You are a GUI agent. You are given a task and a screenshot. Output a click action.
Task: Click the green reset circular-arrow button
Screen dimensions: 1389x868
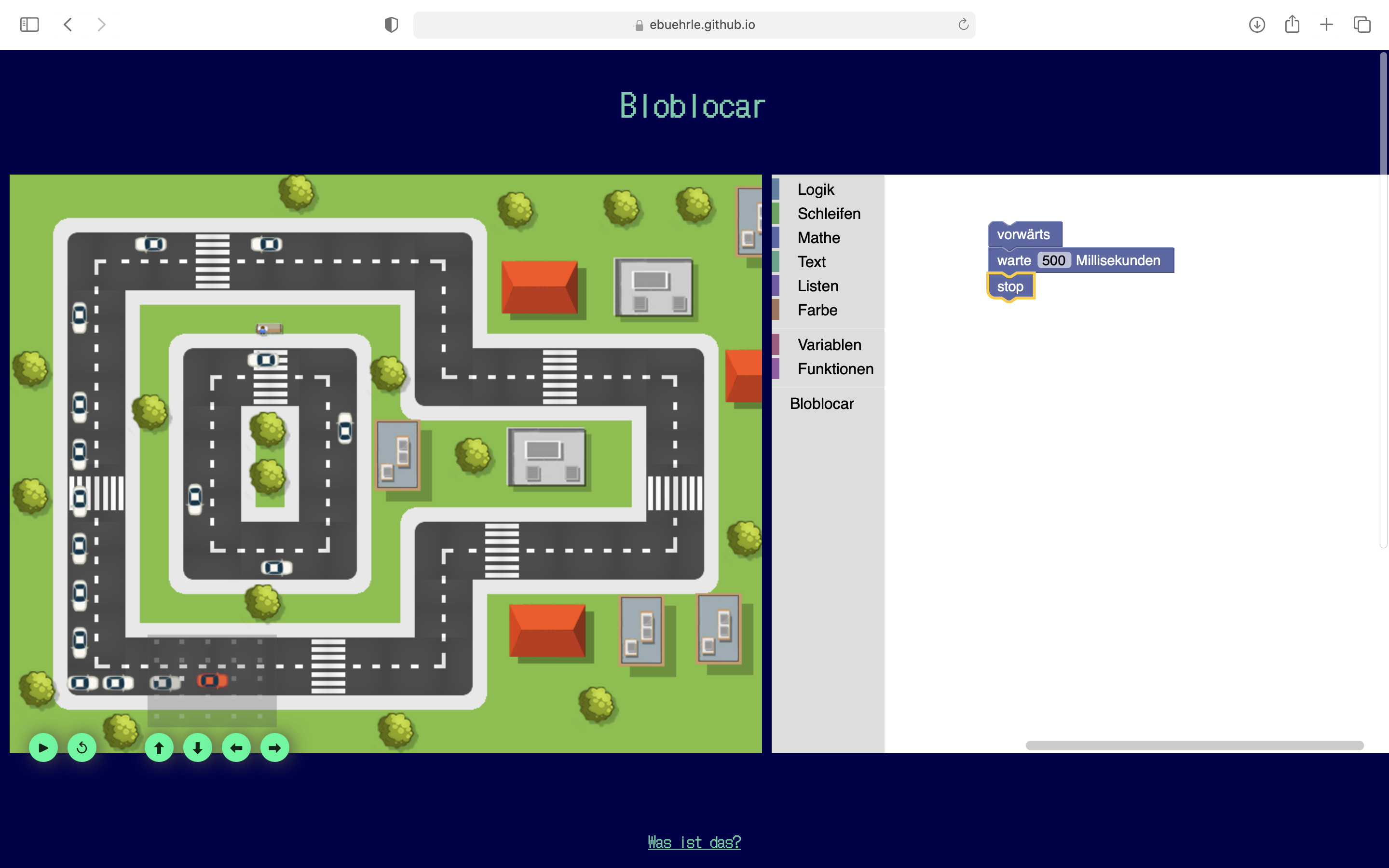[x=82, y=747]
